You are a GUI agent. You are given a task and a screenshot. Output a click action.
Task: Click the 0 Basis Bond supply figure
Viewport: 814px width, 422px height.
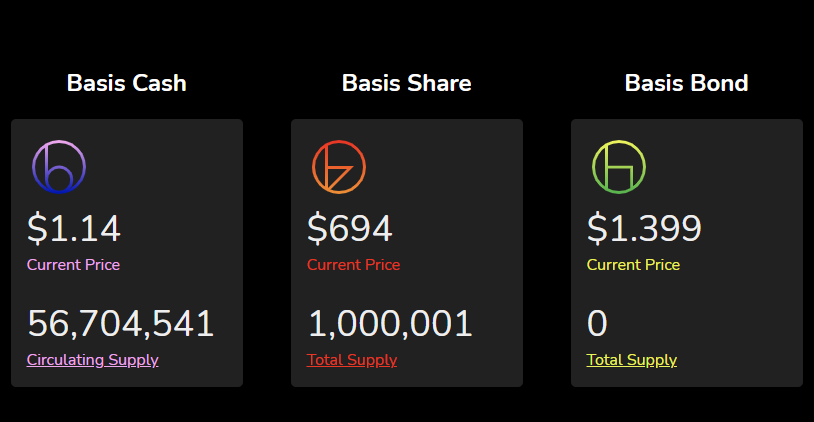tap(597, 323)
